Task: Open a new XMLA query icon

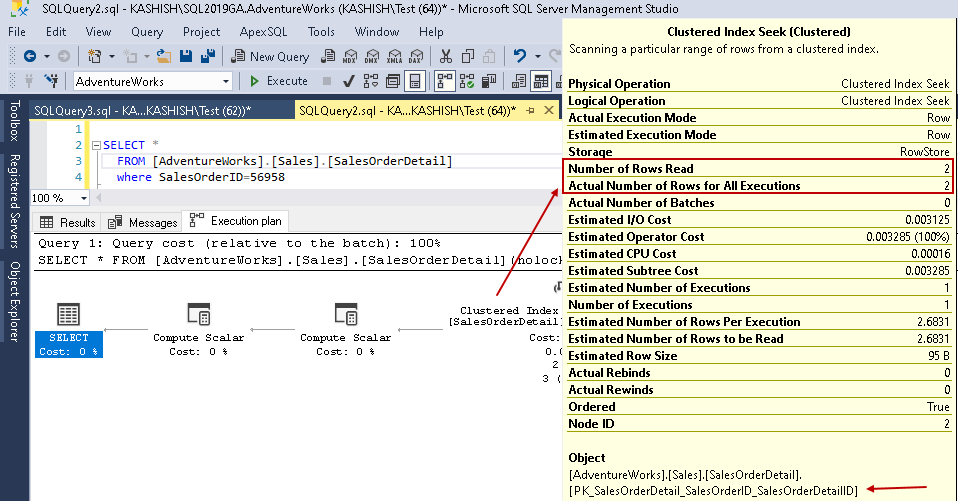Action: (394, 56)
